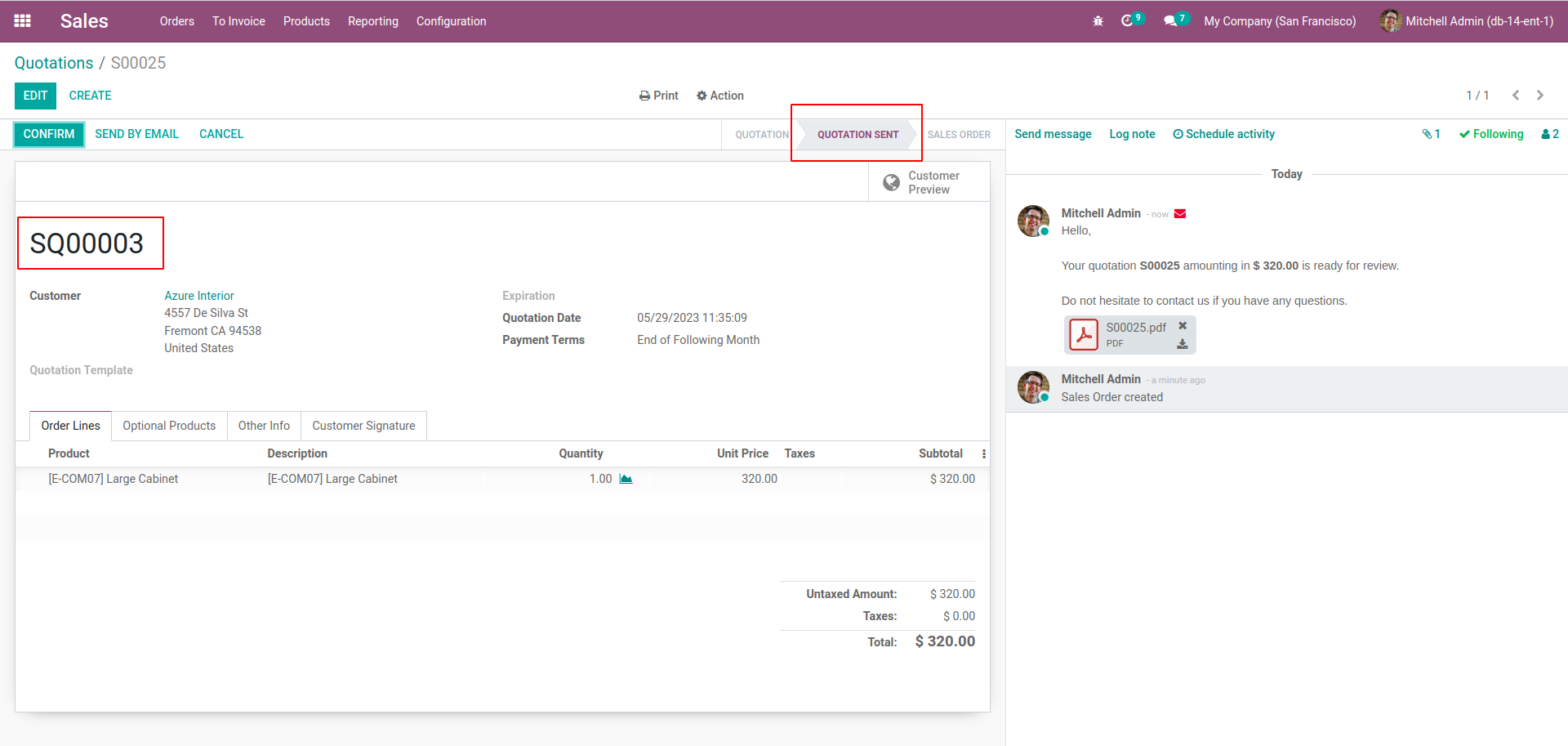Click the pager 1 / 1 indicator
Screen dimensions: 1568x746
pos(1477,96)
